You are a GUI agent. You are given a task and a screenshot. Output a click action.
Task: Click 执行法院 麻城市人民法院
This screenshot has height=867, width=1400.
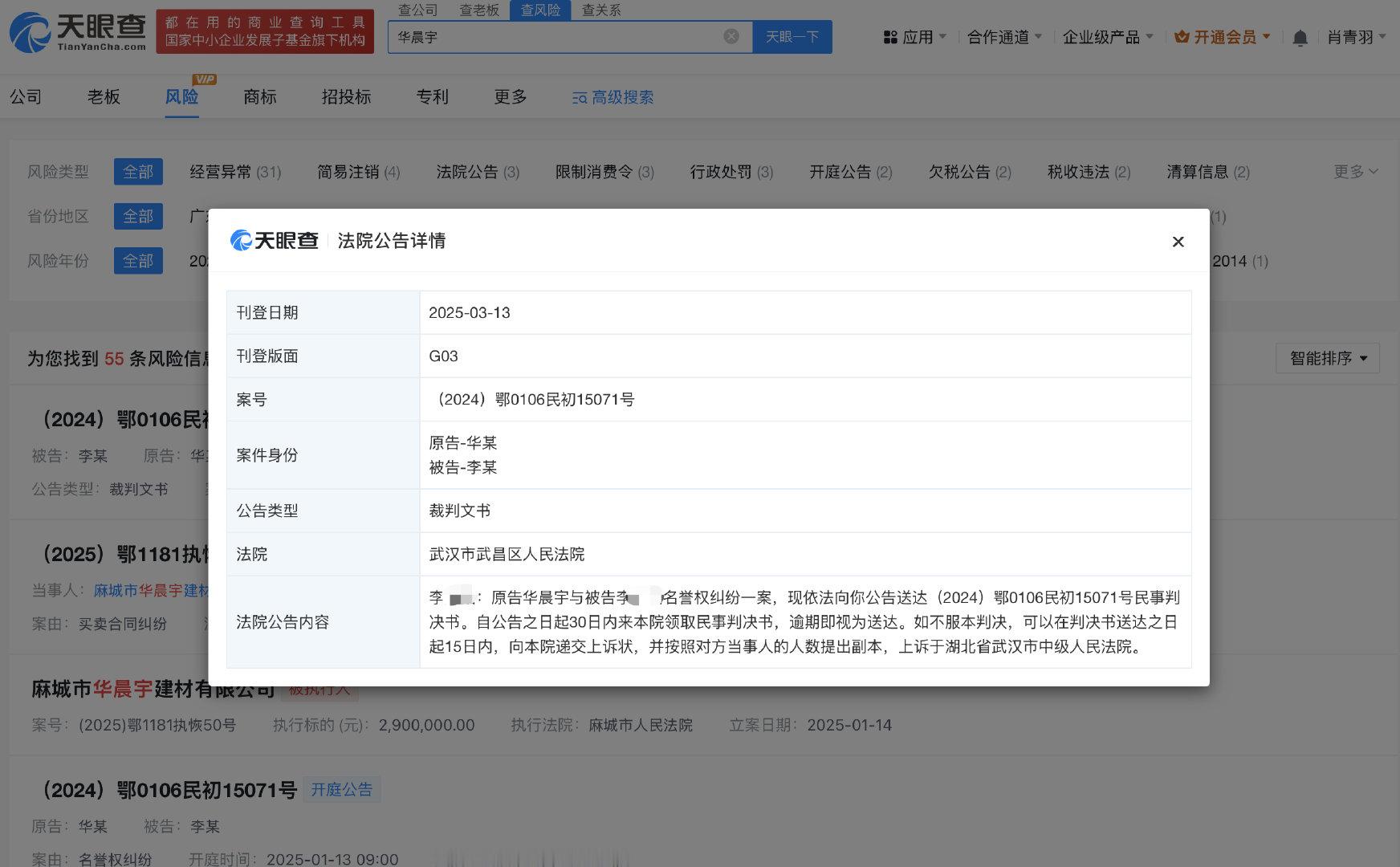pos(641,725)
